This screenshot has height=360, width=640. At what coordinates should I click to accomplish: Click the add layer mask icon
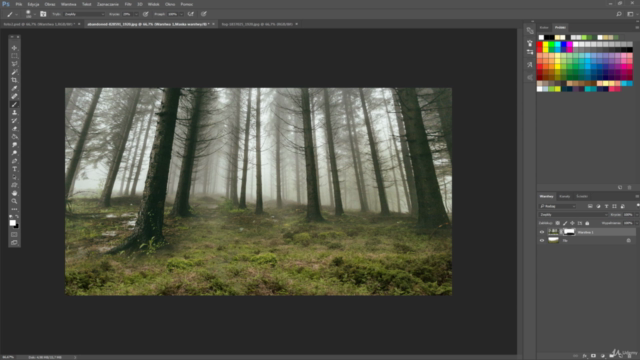593,356
